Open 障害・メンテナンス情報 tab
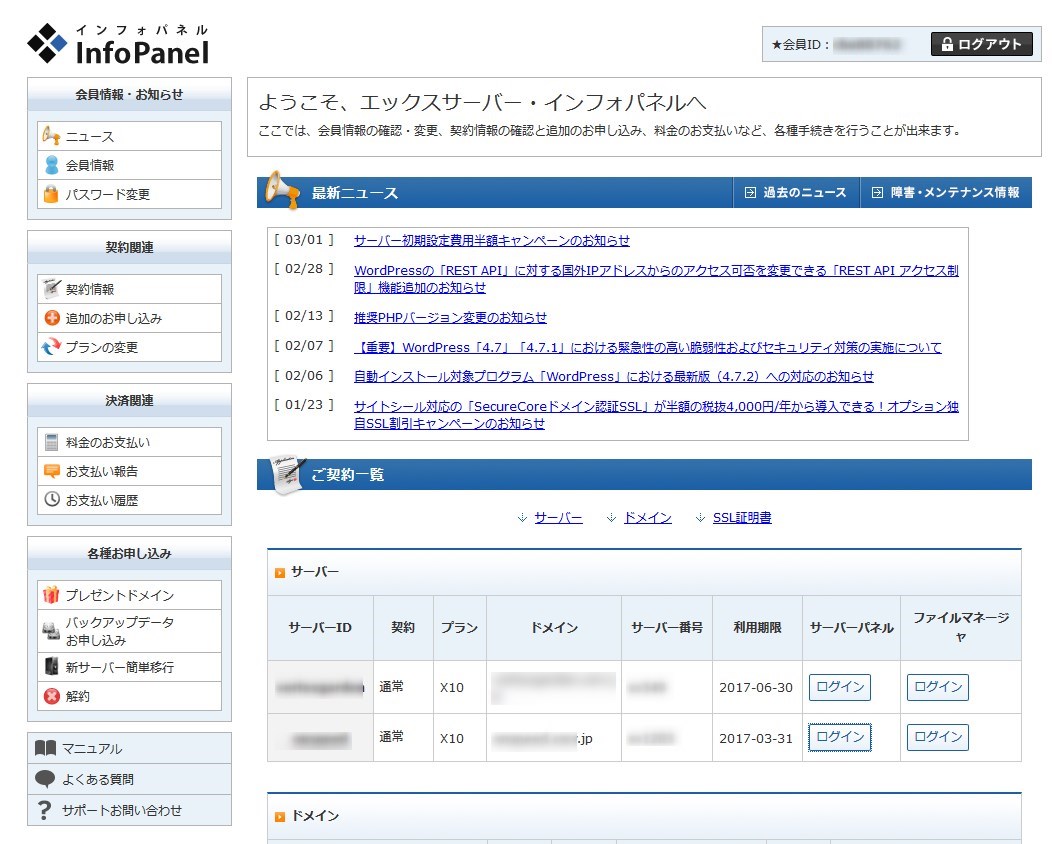The width and height of the screenshot is (1061, 844). pos(946,193)
